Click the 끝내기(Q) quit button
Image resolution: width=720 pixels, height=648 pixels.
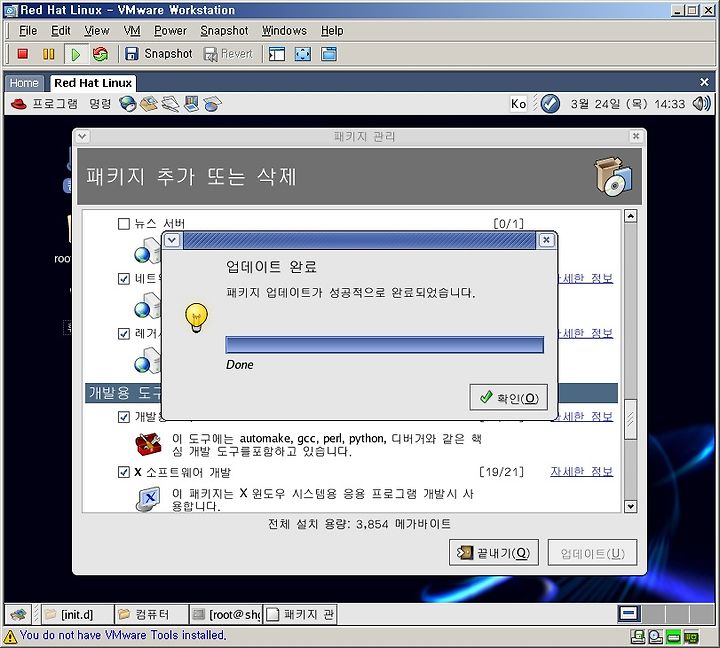pos(494,552)
